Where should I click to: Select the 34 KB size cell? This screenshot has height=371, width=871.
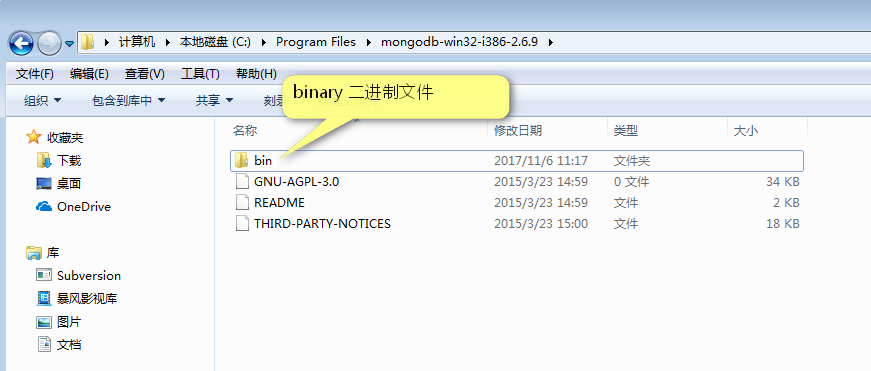coord(782,182)
